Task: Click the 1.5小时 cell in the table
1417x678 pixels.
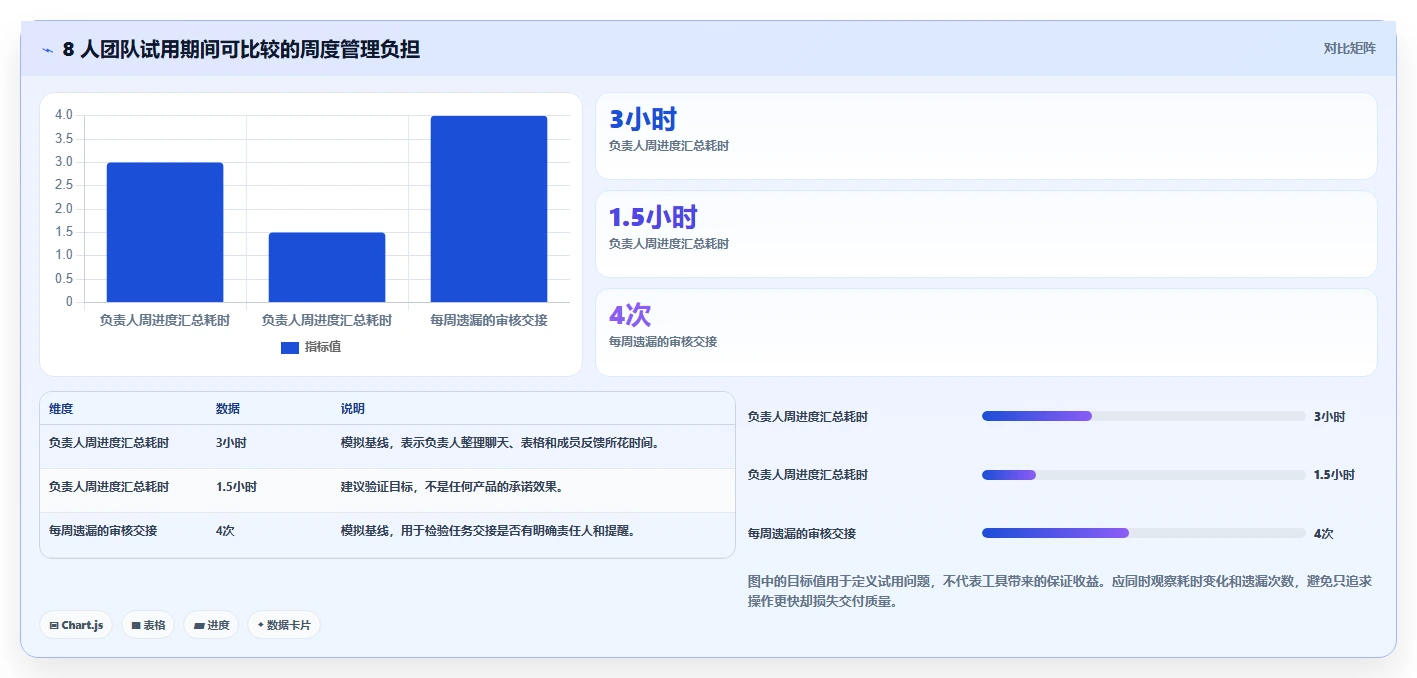Action: (236, 487)
